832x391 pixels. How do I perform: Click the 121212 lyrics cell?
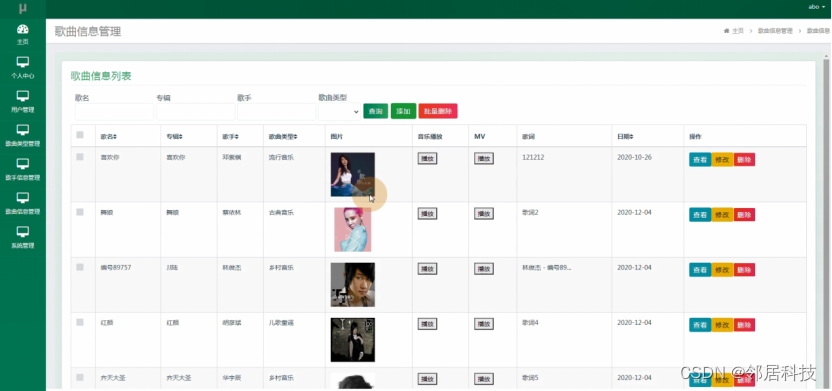[533, 158]
